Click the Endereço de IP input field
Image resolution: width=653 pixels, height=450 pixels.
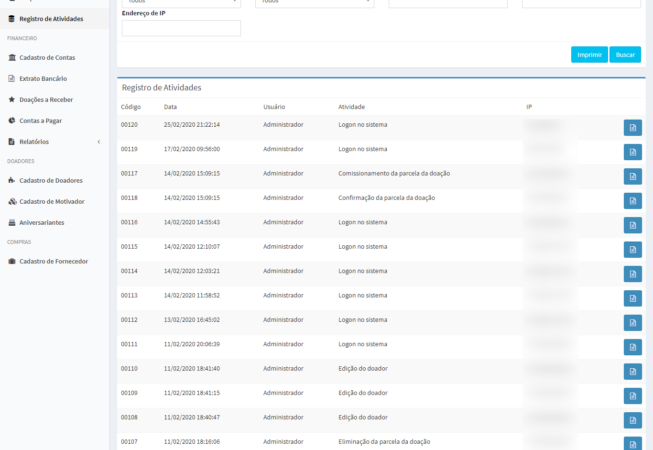click(x=181, y=28)
